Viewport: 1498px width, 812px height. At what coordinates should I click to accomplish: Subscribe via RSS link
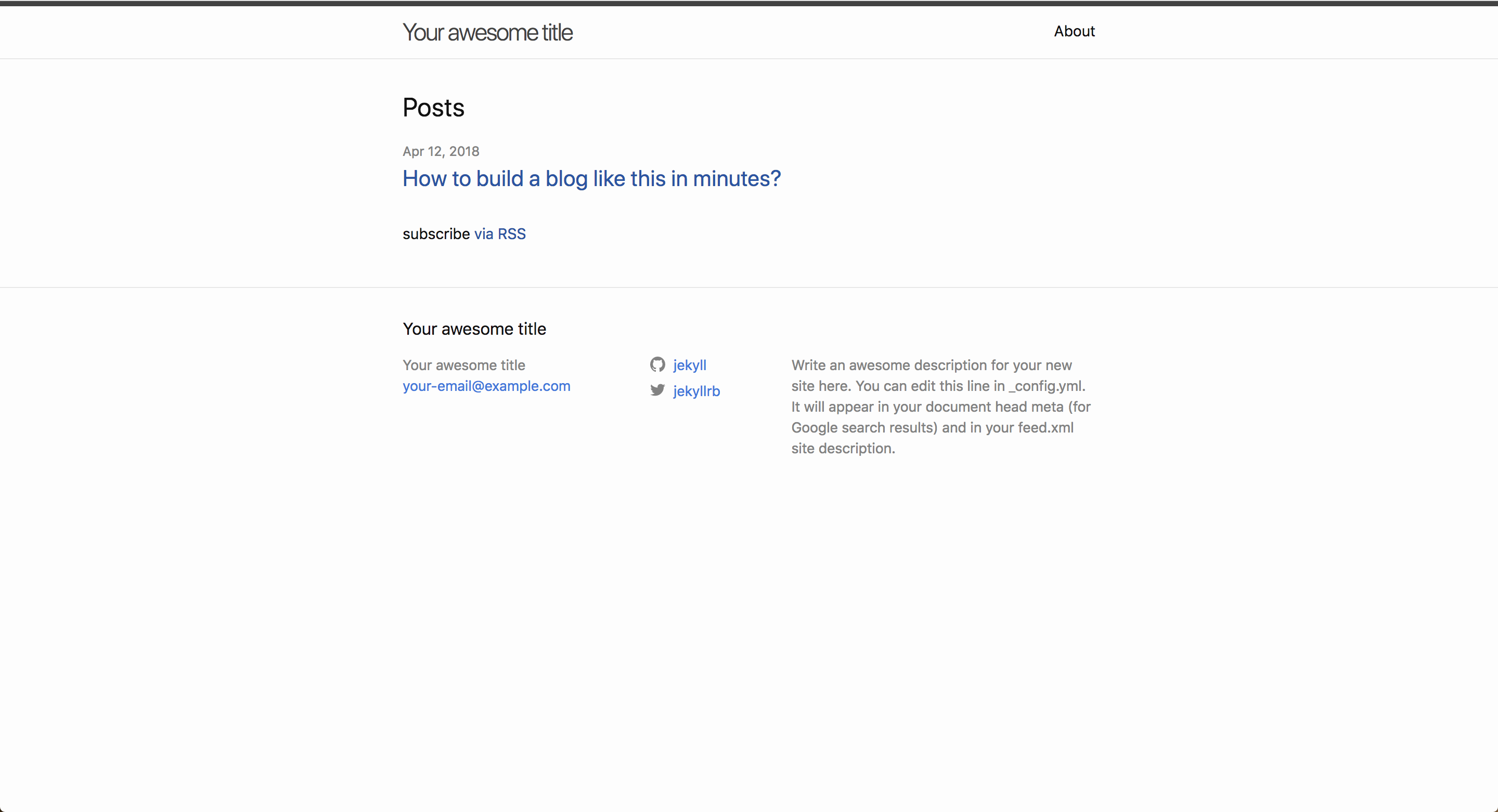(499, 233)
